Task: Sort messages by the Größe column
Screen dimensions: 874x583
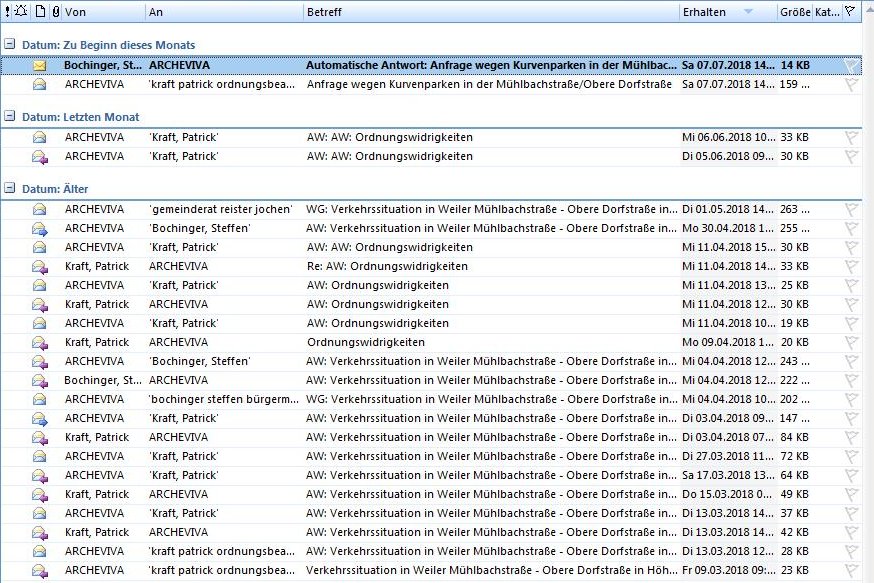Action: pos(795,12)
